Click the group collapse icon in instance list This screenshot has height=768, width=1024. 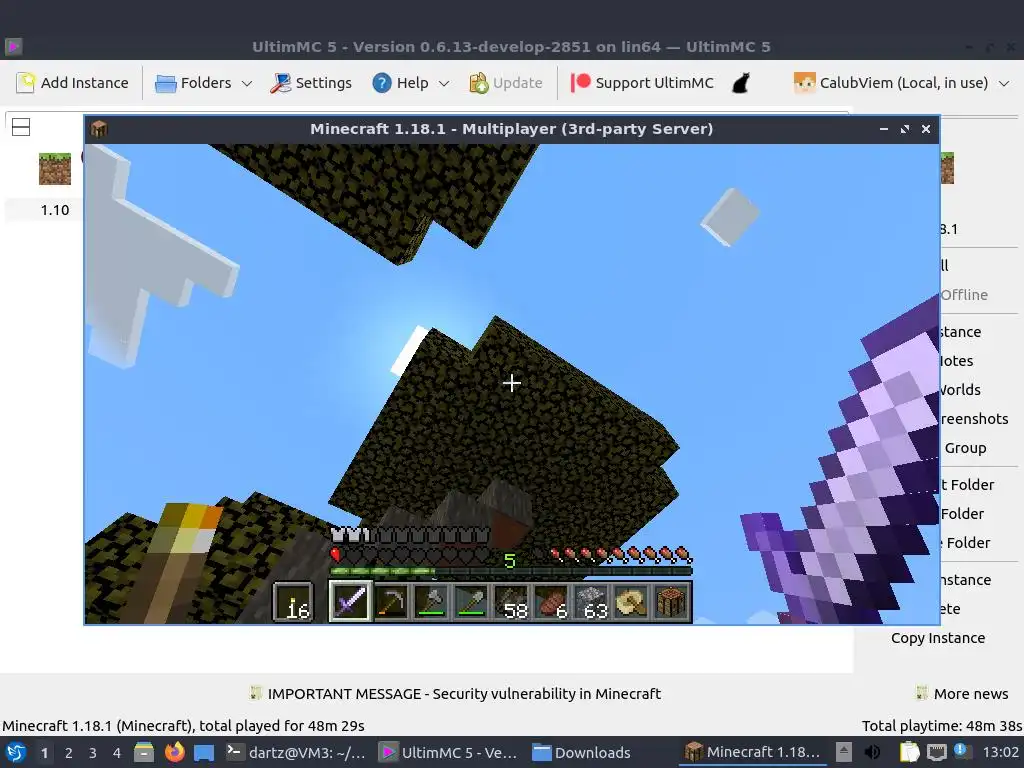[21, 127]
